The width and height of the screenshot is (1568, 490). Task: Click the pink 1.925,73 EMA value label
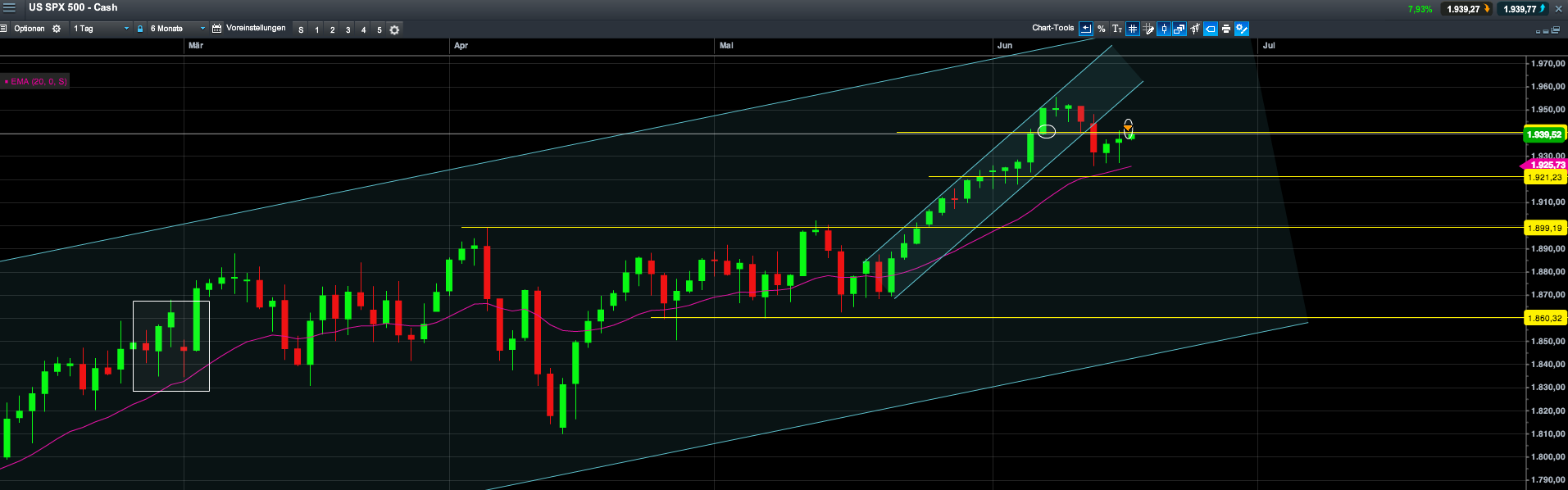click(x=1545, y=165)
